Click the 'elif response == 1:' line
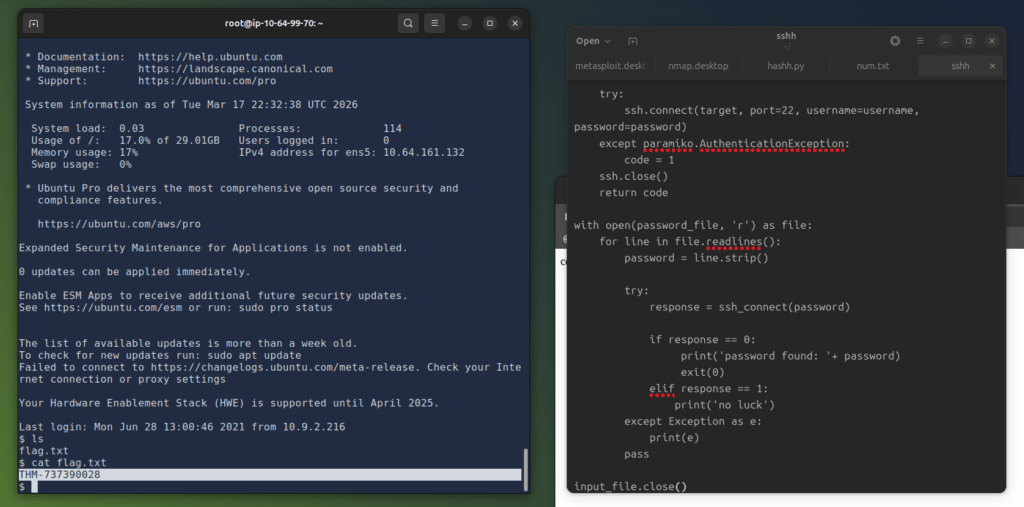 pos(709,389)
